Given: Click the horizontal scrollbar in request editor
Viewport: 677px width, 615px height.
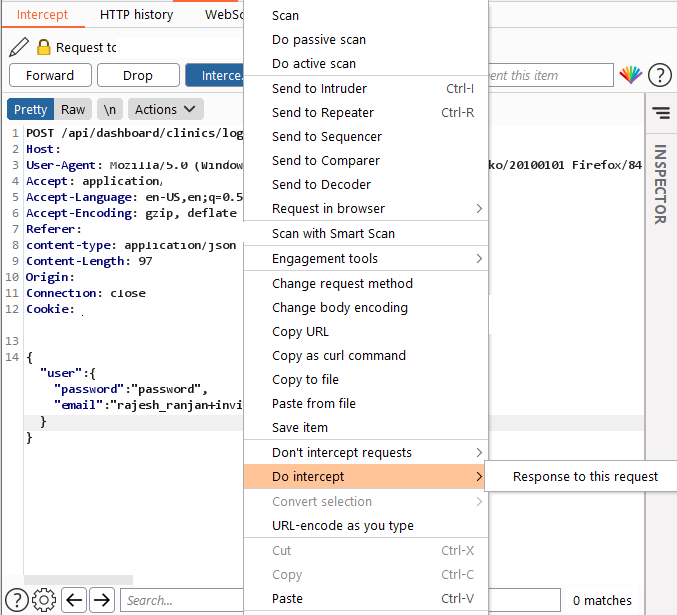Looking at the screenshot, I should [x=79, y=580].
